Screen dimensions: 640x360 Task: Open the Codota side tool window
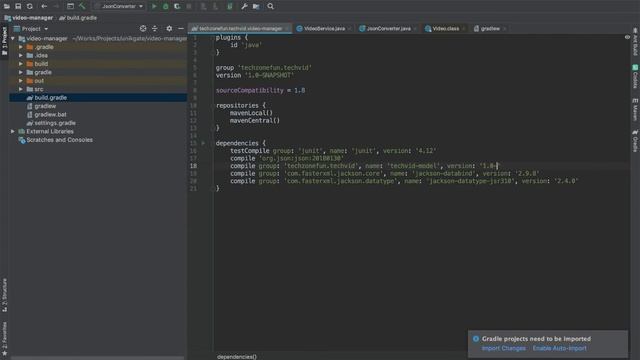(635, 77)
